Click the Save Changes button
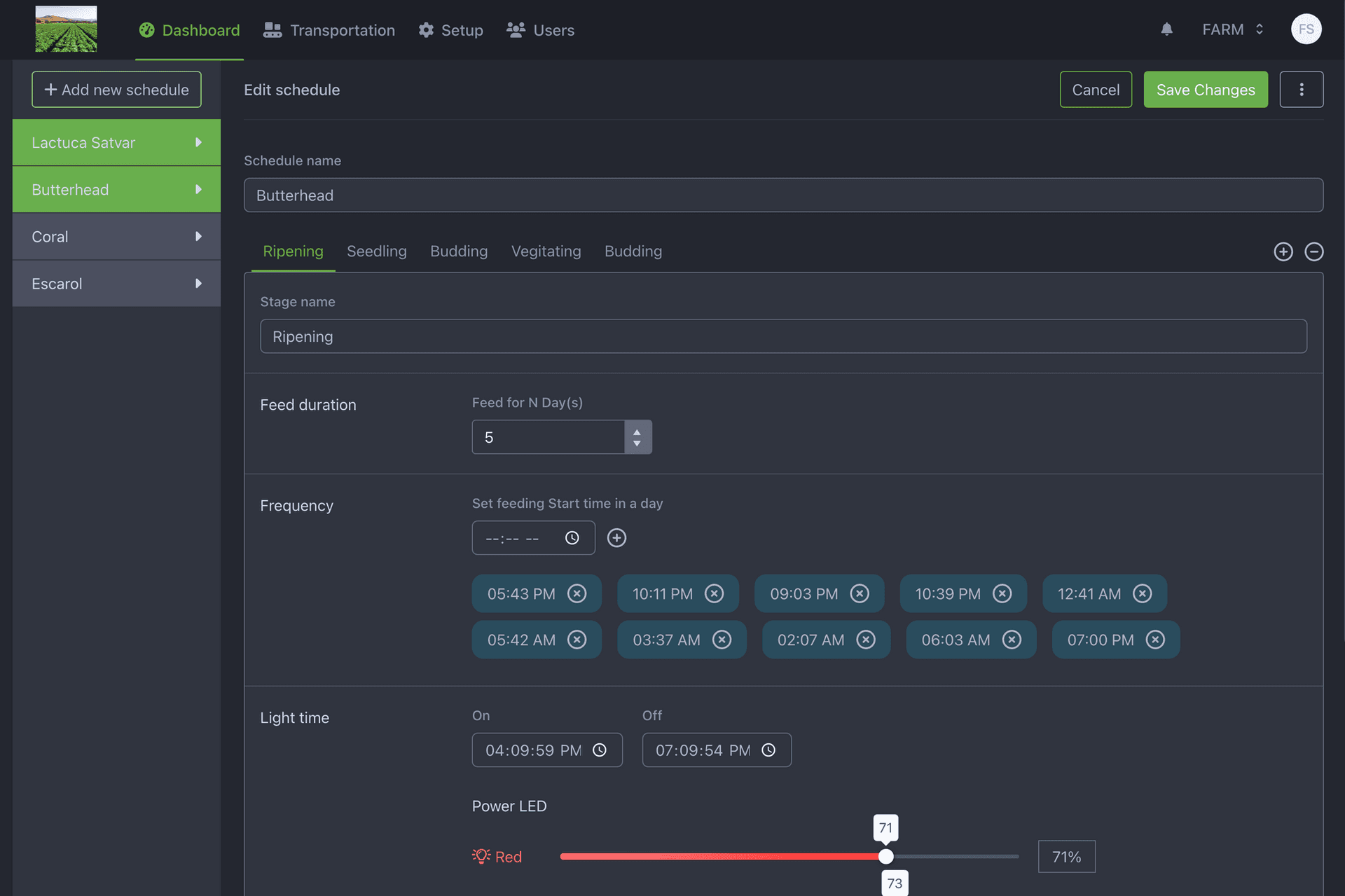This screenshot has height=896, width=1345. coord(1205,90)
